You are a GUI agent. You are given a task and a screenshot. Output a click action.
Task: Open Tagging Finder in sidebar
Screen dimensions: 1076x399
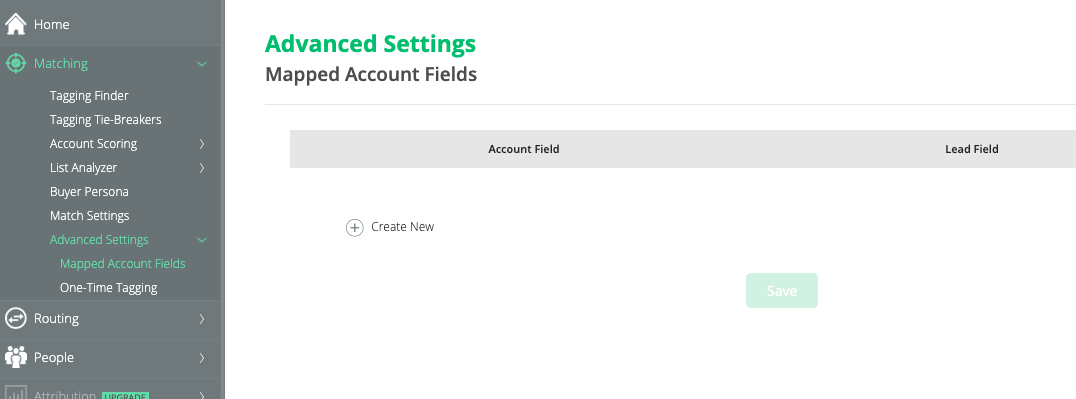89,95
